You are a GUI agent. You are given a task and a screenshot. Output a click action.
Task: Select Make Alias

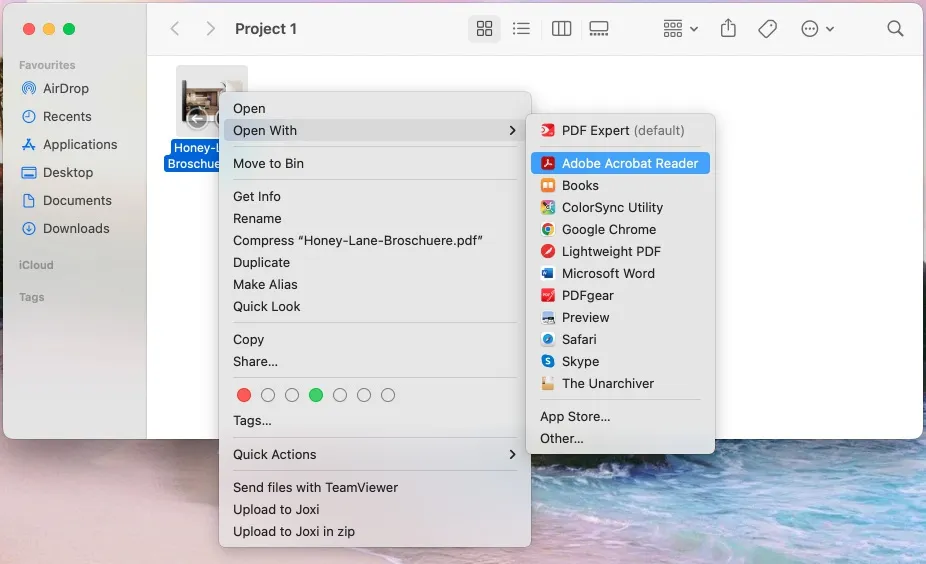point(374,285)
